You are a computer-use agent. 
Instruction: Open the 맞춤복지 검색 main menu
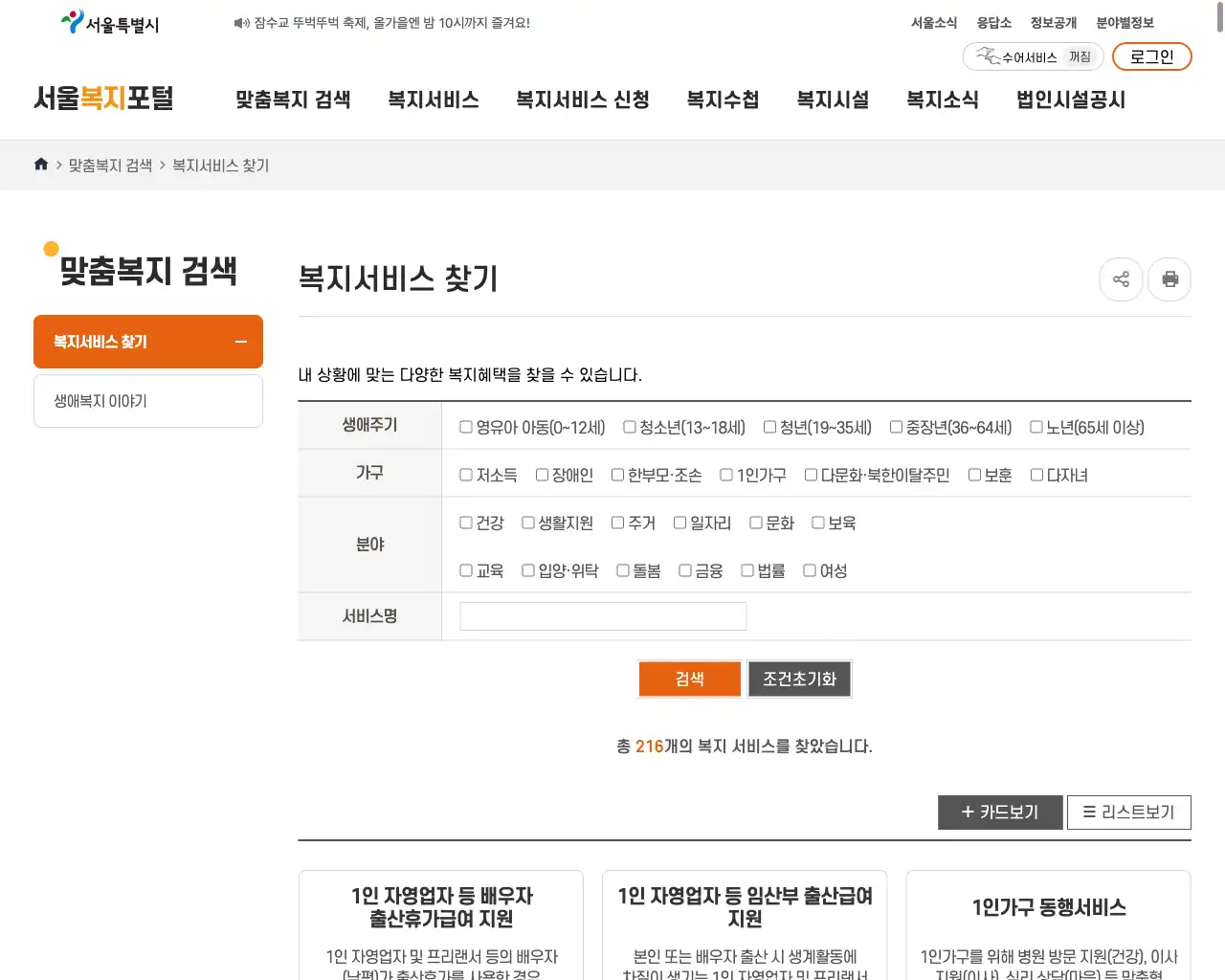click(x=293, y=100)
